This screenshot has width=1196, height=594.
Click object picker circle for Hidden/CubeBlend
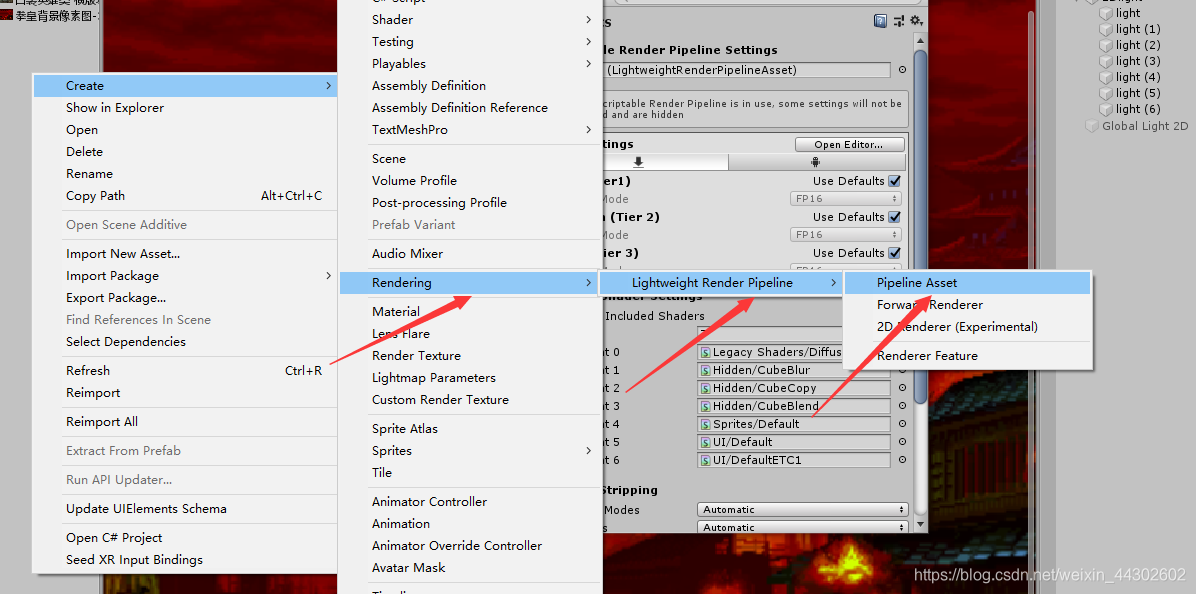pos(902,406)
